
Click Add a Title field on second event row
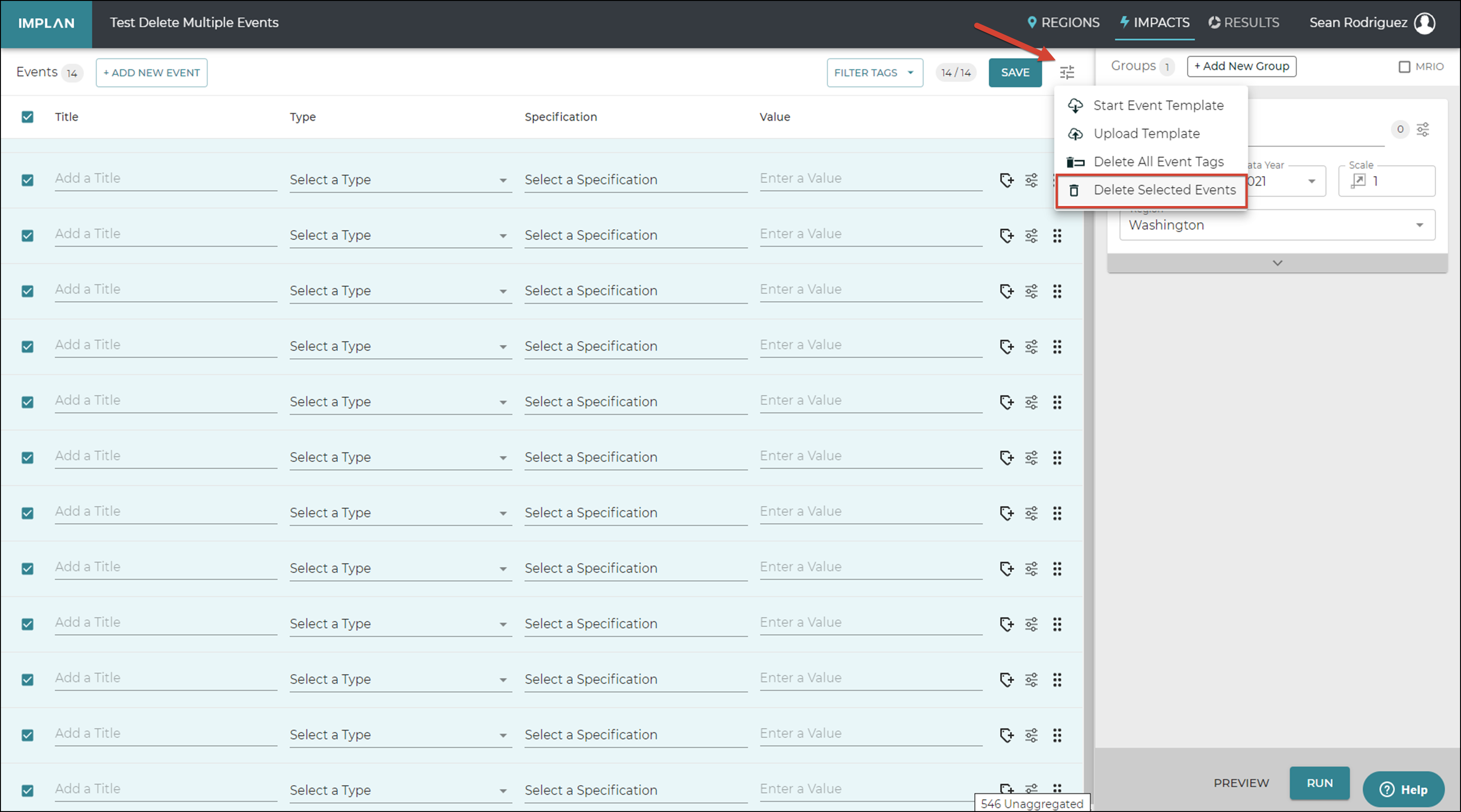tap(166, 234)
